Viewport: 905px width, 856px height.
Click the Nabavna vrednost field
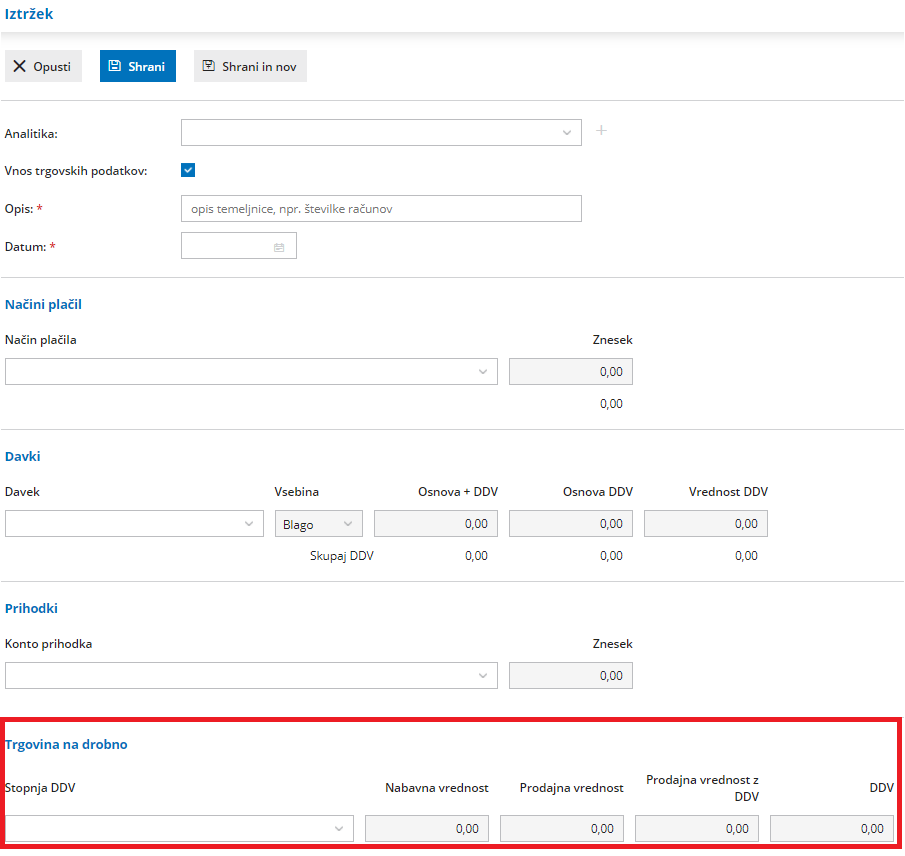(x=427, y=828)
